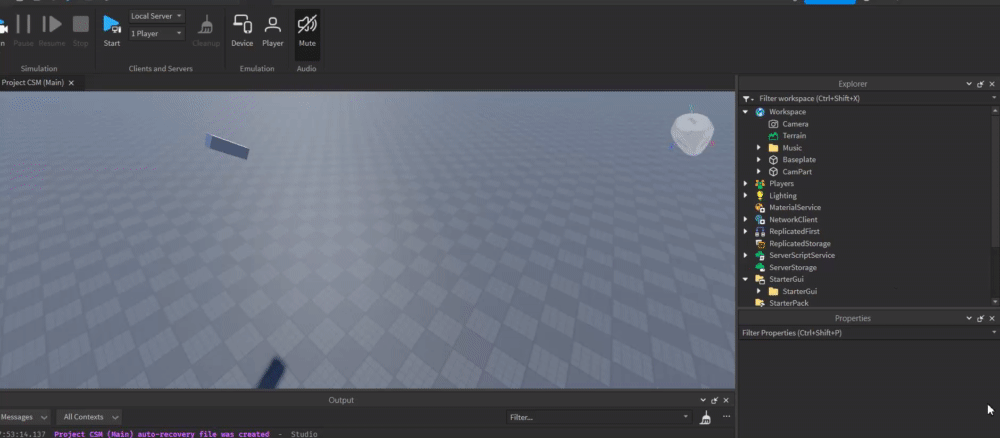
Task: Expand the Baseplate node
Action: [x=758, y=159]
